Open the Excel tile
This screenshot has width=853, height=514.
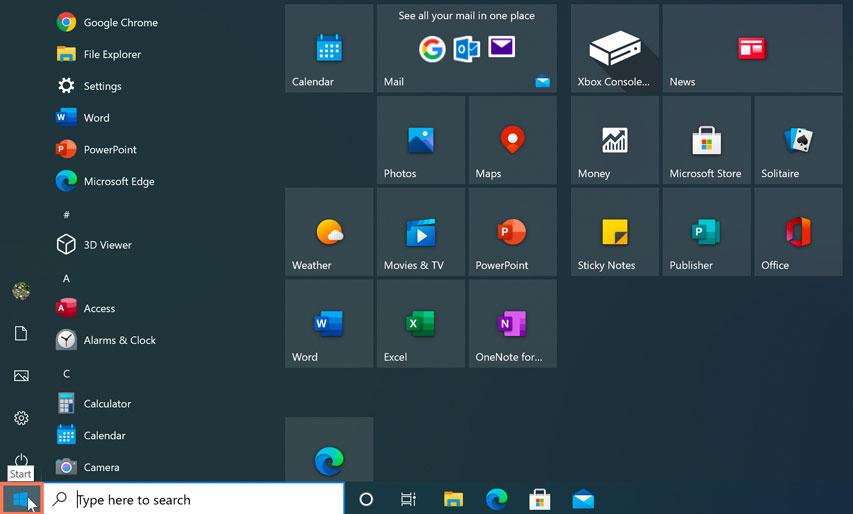click(421, 324)
